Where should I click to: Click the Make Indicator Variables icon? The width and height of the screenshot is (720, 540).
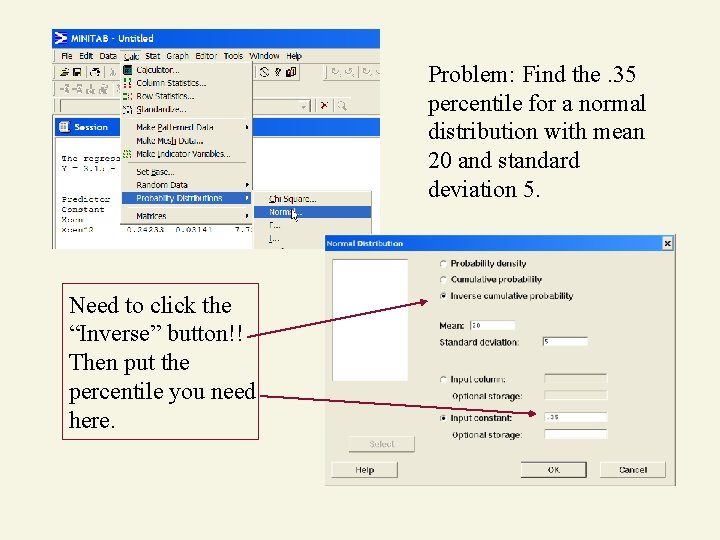coord(128,154)
